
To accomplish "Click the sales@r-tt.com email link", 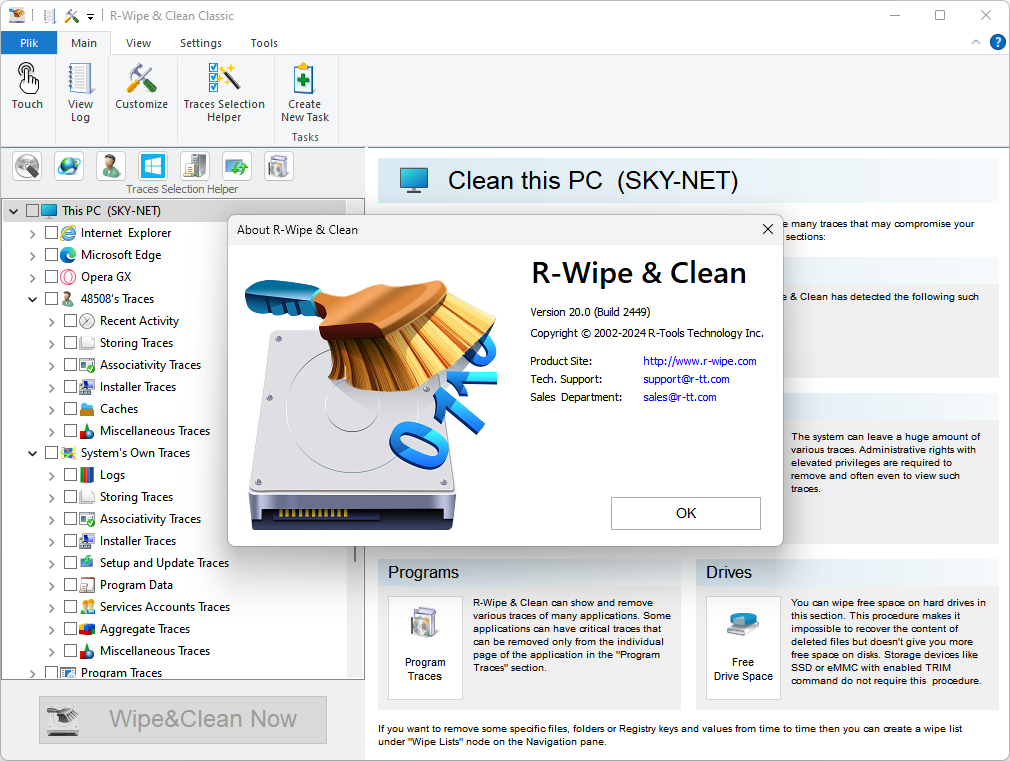I will pyautogui.click(x=680, y=397).
